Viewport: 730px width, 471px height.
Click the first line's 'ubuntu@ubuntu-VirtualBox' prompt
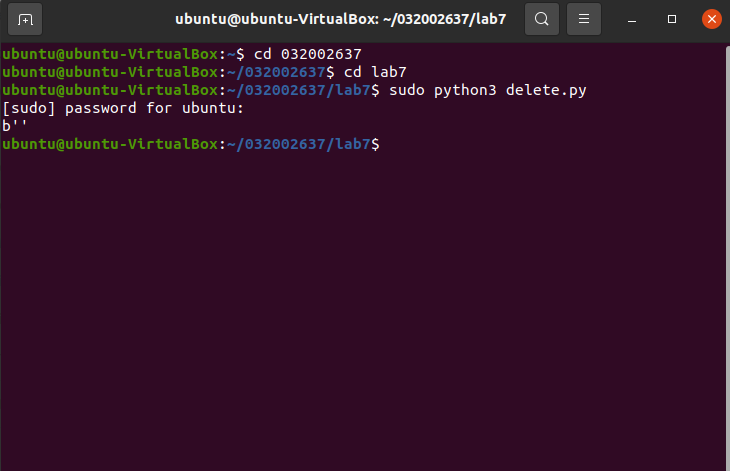click(x=109, y=54)
